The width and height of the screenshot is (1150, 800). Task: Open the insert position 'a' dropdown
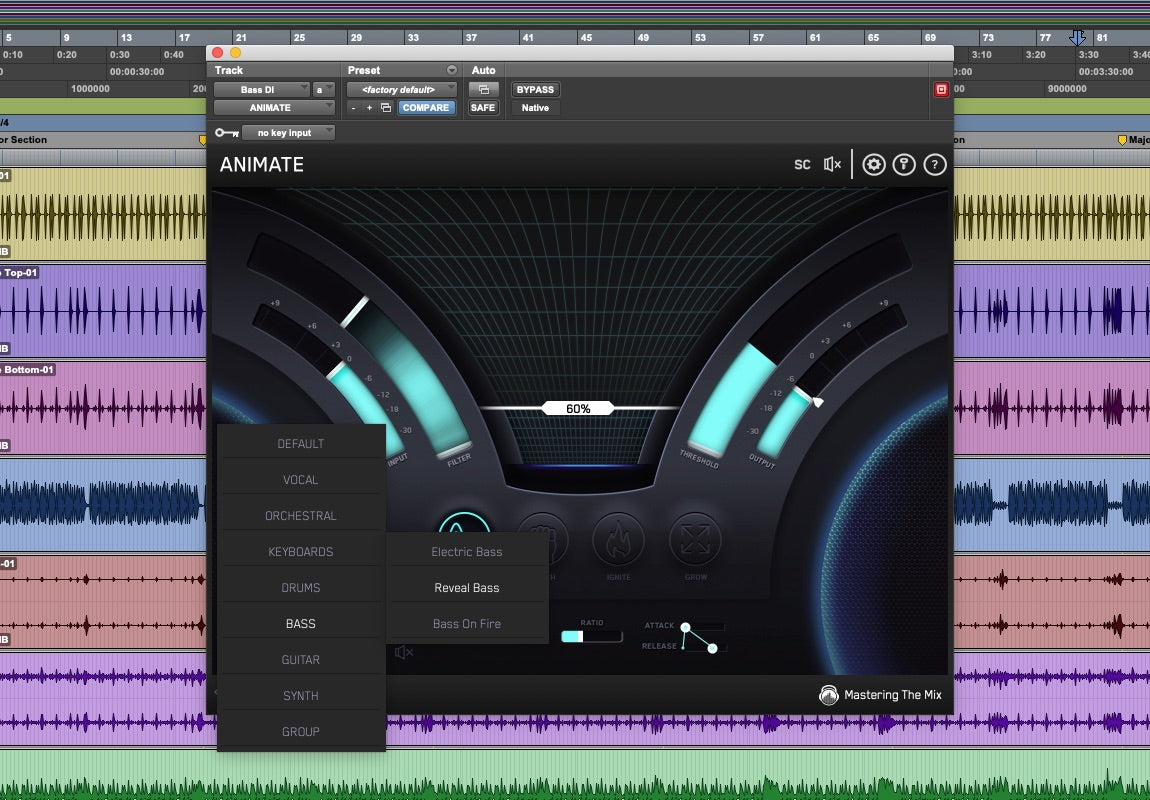(323, 89)
